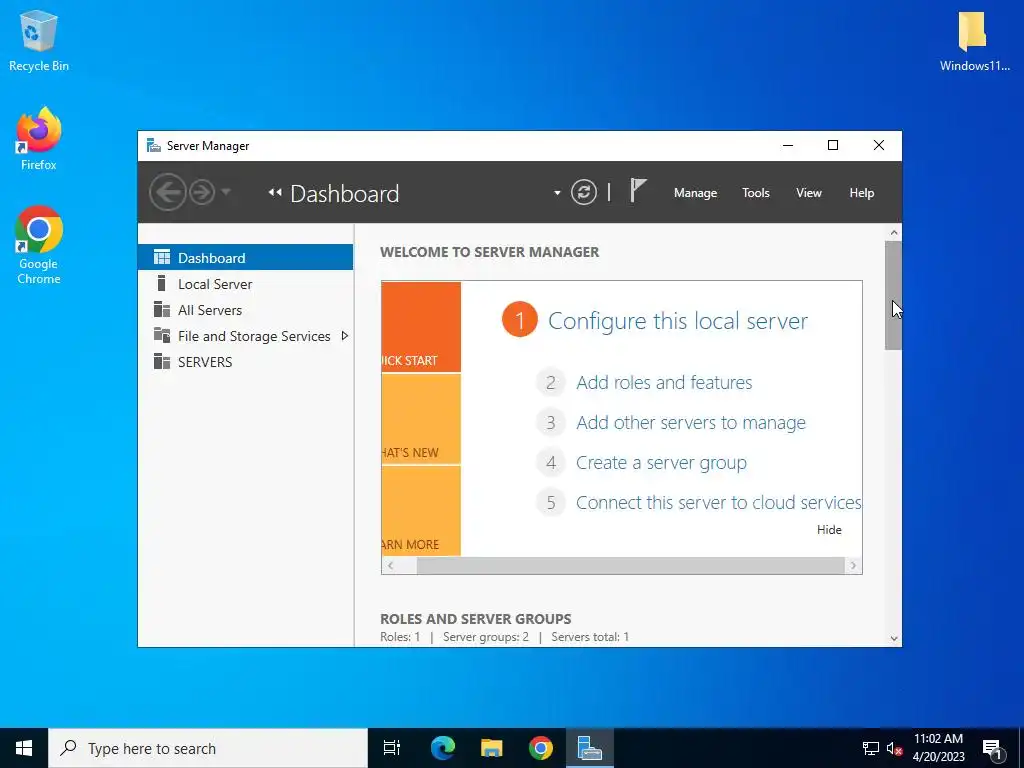The width and height of the screenshot is (1024, 768).
Task: Open File and Storage Services
Action: [x=246, y=336]
